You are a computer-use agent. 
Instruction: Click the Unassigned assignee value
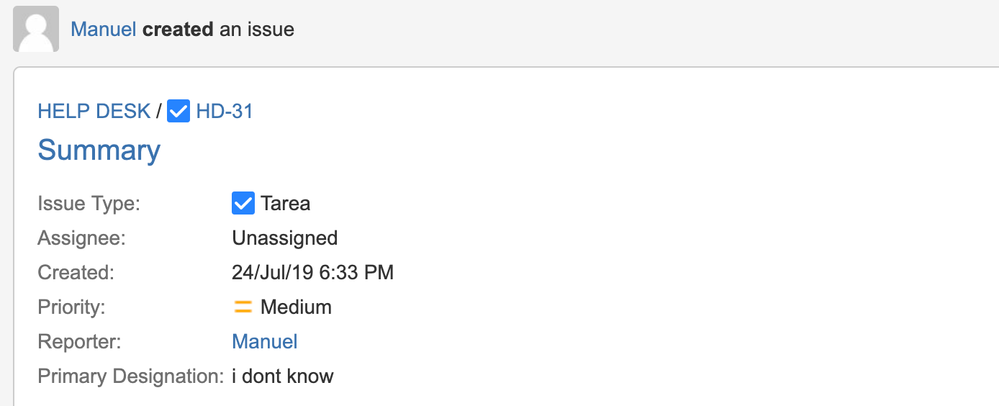click(x=284, y=238)
